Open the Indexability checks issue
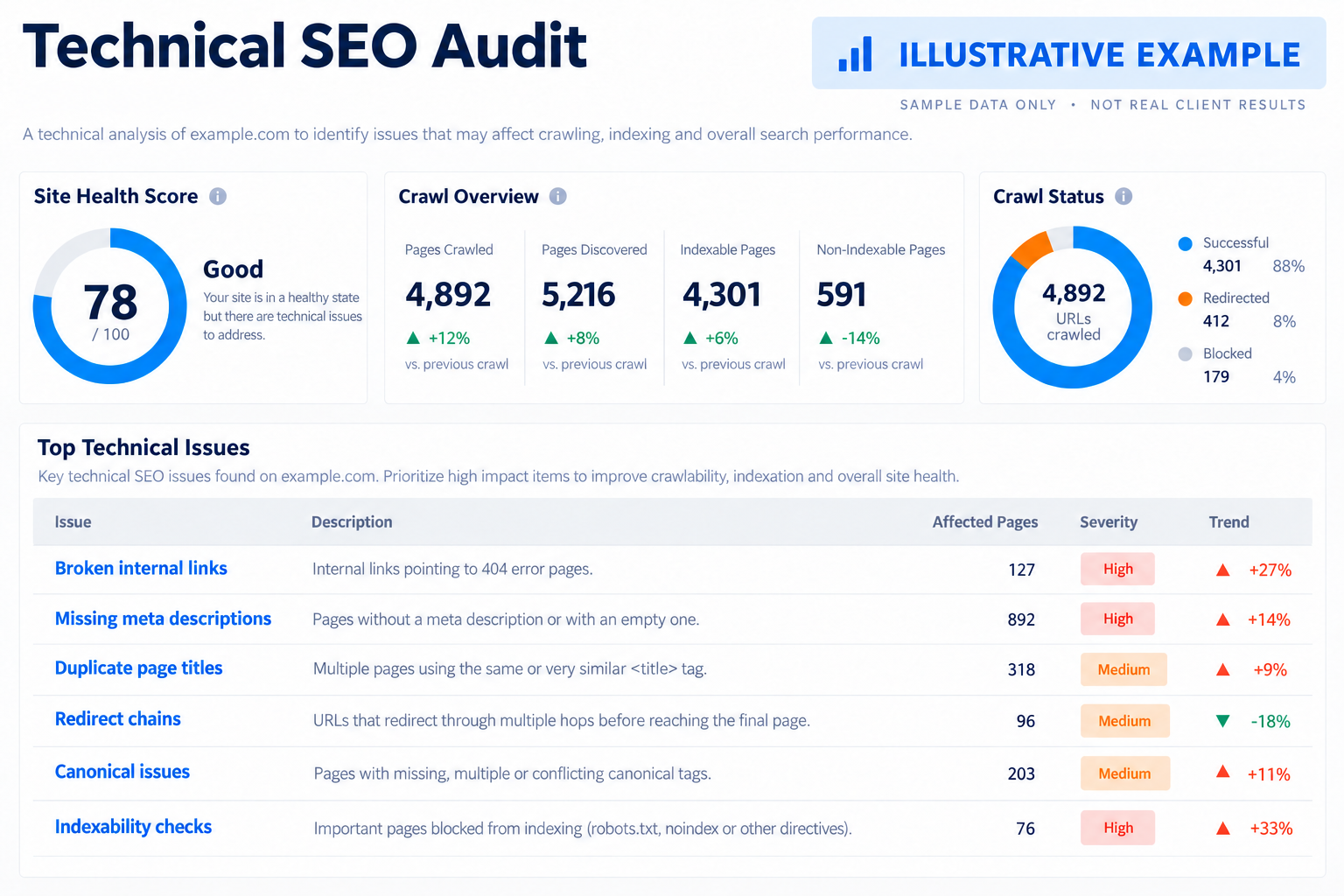1344x896 pixels. pos(133,827)
